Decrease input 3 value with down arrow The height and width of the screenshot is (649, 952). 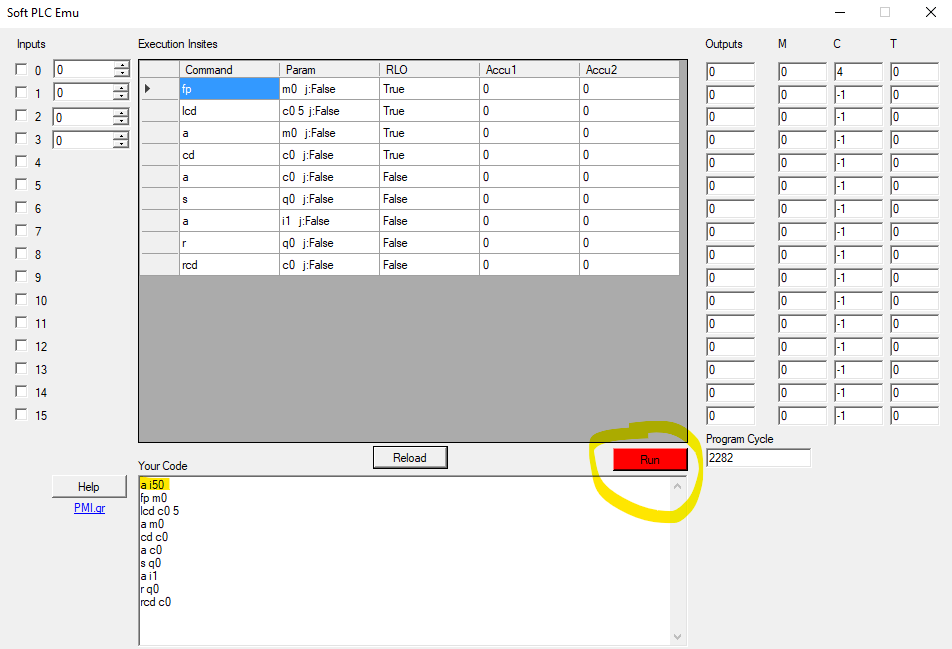click(122, 144)
